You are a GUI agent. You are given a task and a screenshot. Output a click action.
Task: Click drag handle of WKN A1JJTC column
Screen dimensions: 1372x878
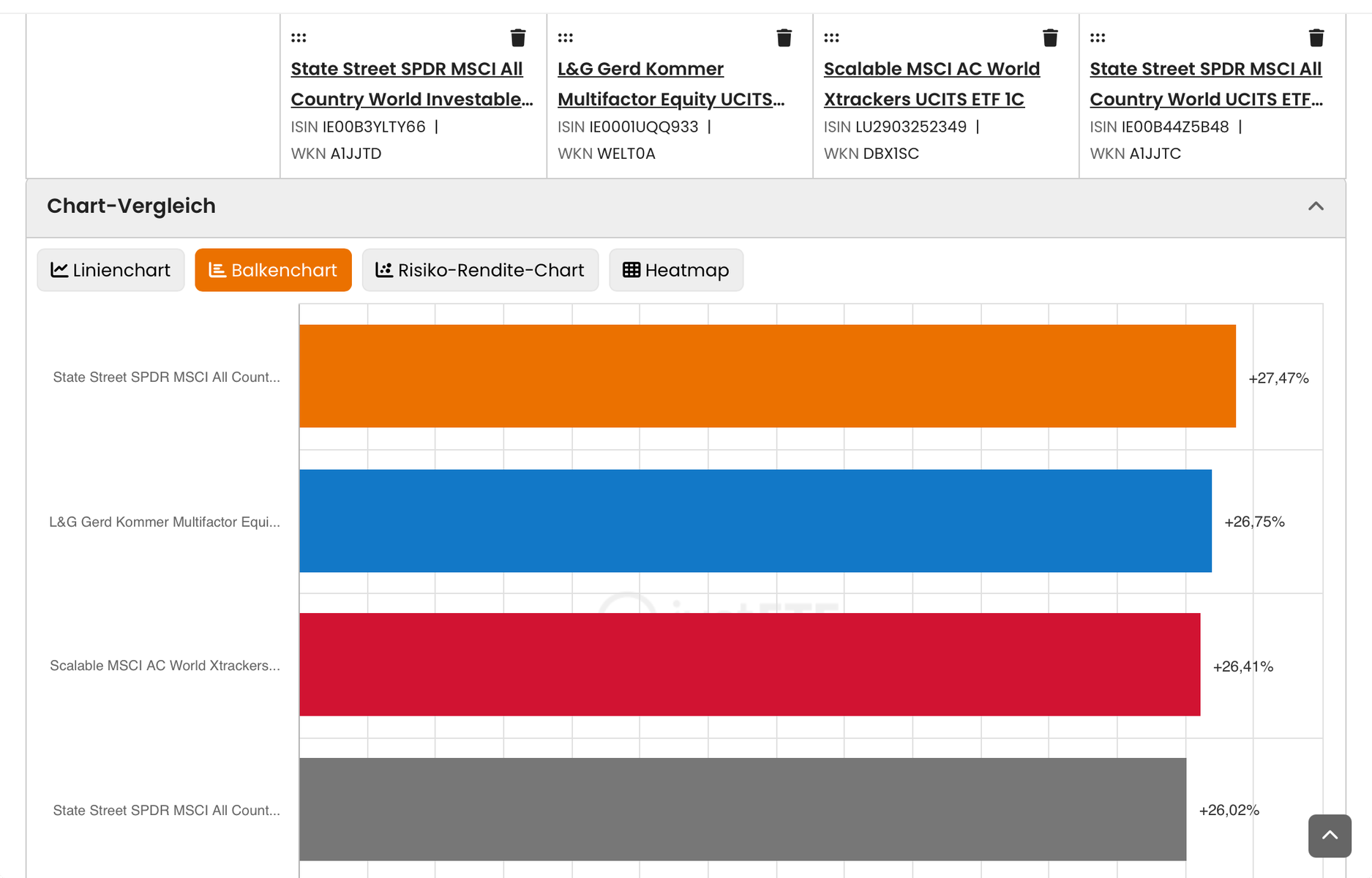coord(1098,37)
